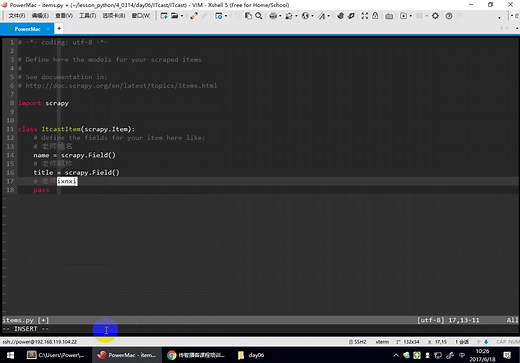The height and width of the screenshot is (363, 520).
Task: Click the keyboard mapping icon
Action: [x=389, y=16]
